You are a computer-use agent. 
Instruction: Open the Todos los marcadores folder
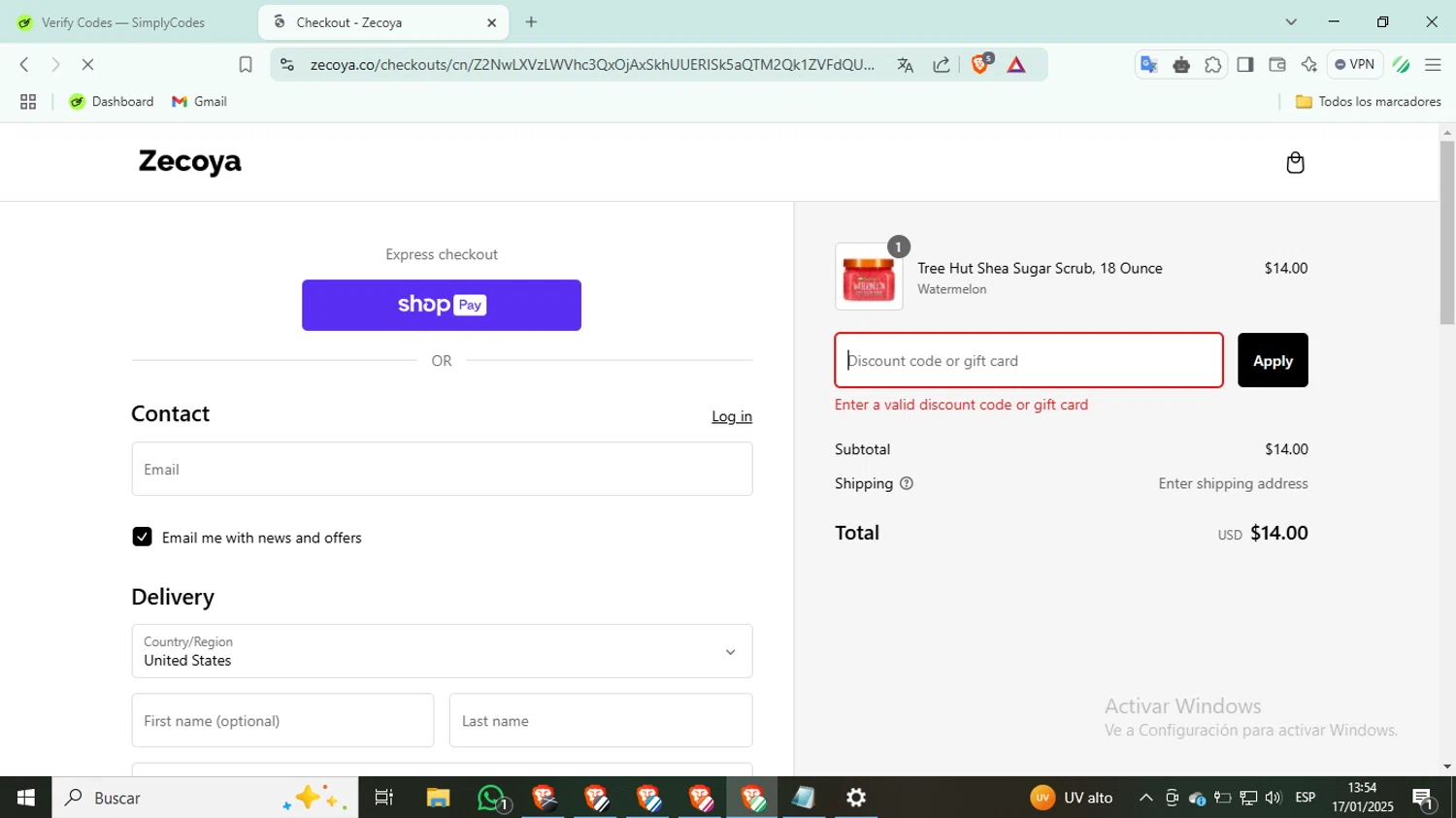pos(1369,102)
